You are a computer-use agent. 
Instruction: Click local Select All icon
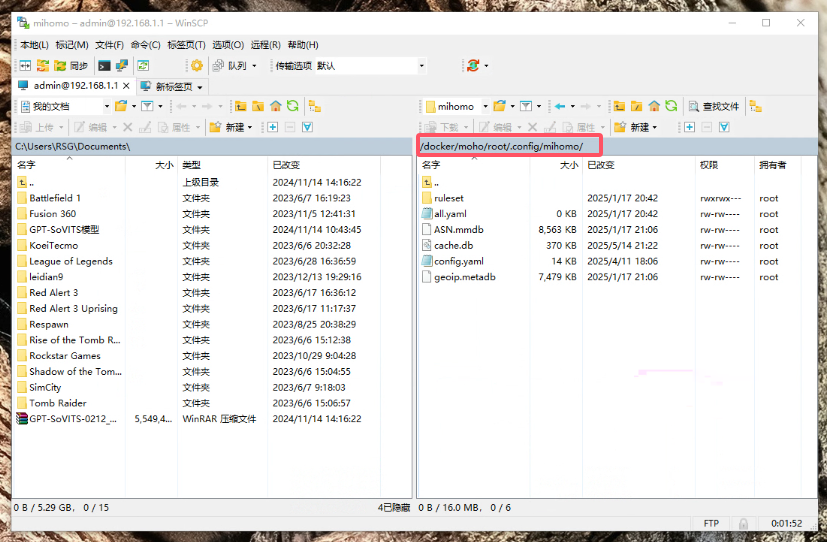[x=307, y=127]
